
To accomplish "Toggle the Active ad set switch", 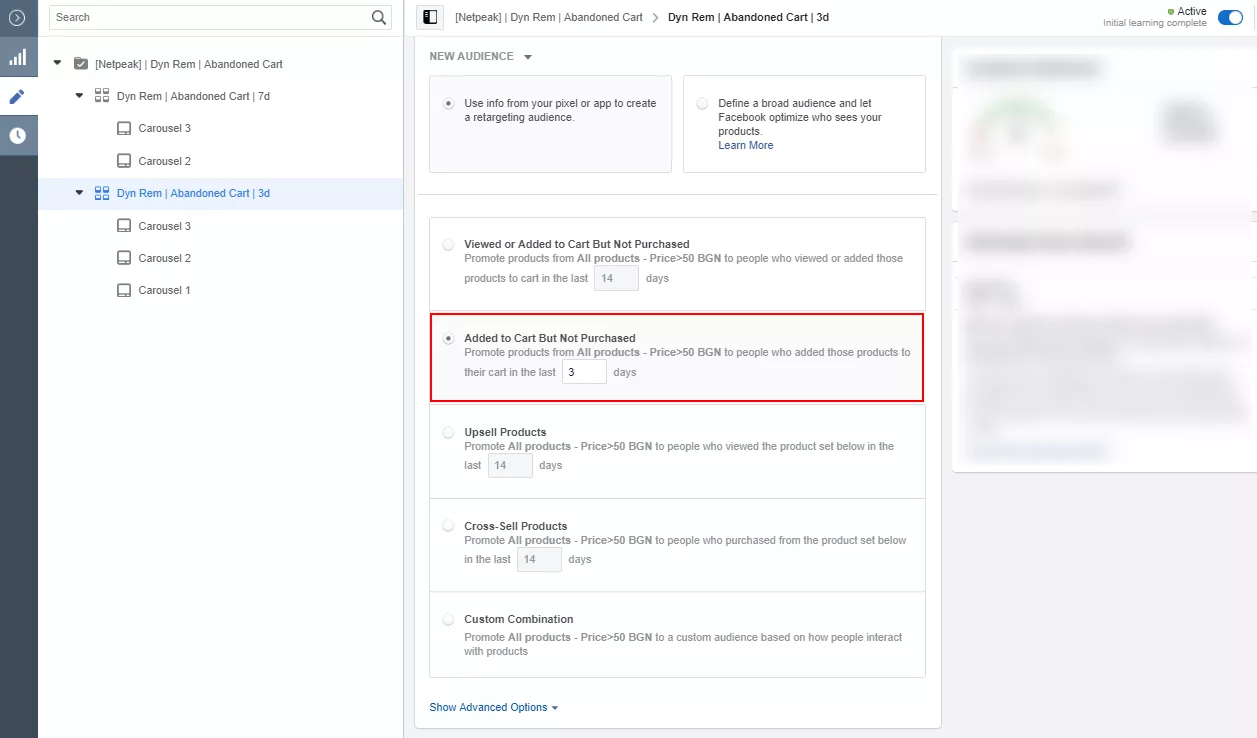I will [1230, 18].
